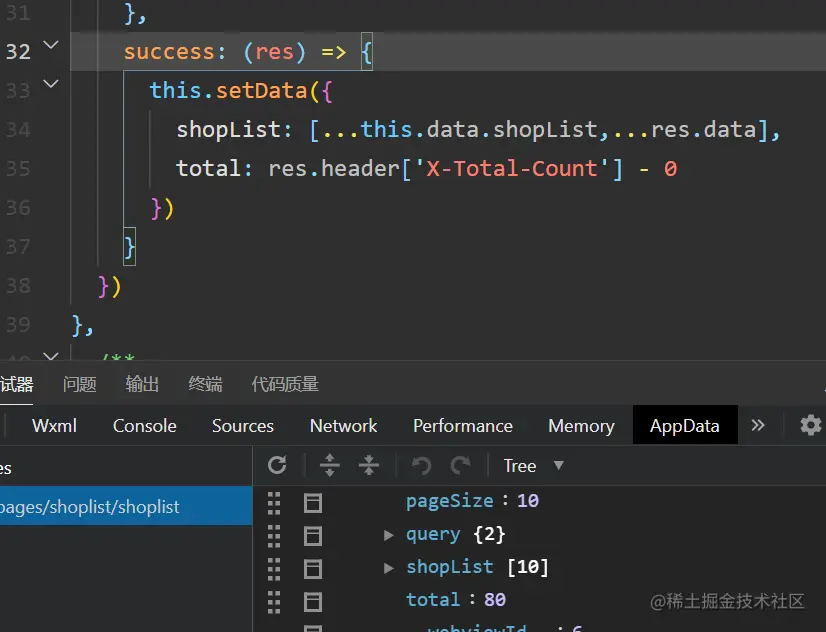Viewport: 826px width, 632px height.
Task: Undo last AppData edit
Action: (x=421, y=466)
